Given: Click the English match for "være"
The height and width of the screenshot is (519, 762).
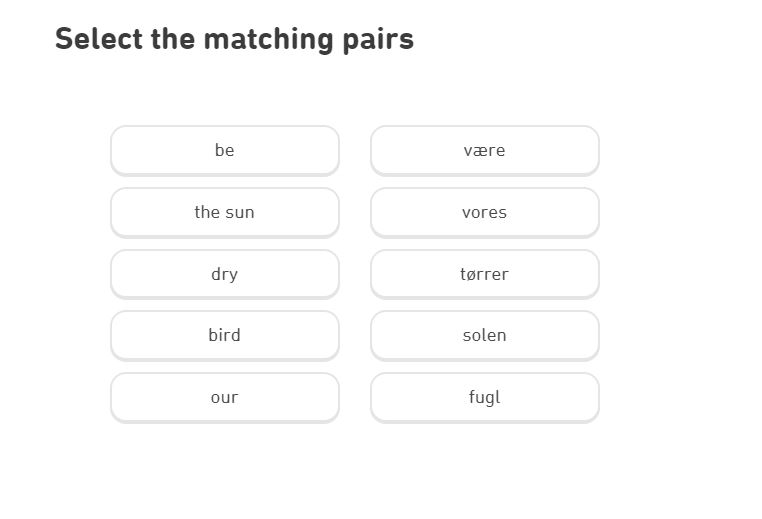Looking at the screenshot, I should pos(224,150).
